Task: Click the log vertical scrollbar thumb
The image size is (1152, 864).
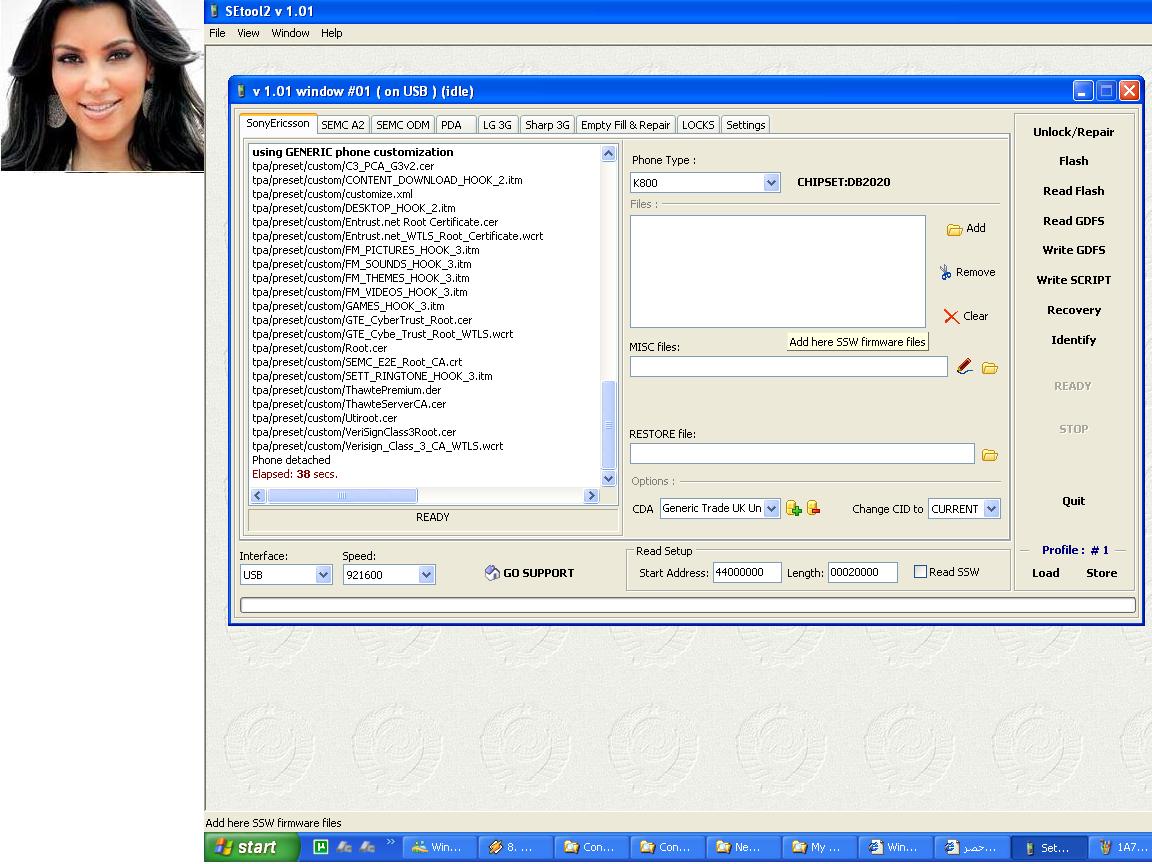Action: [608, 425]
